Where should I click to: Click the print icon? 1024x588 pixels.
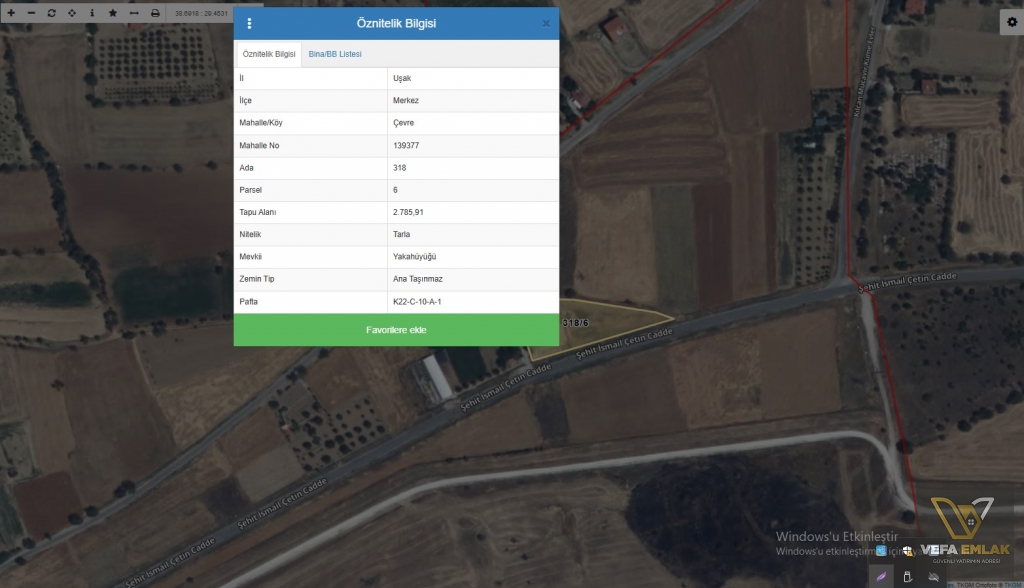[x=155, y=13]
